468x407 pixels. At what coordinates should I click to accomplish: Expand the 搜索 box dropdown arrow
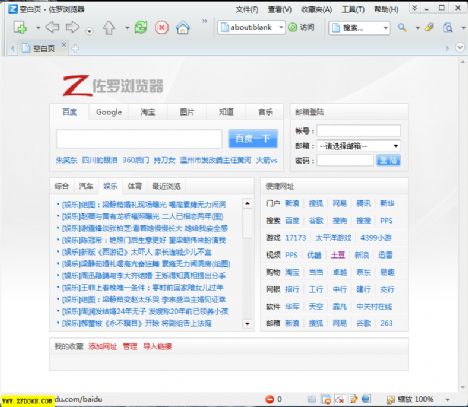tap(386, 28)
